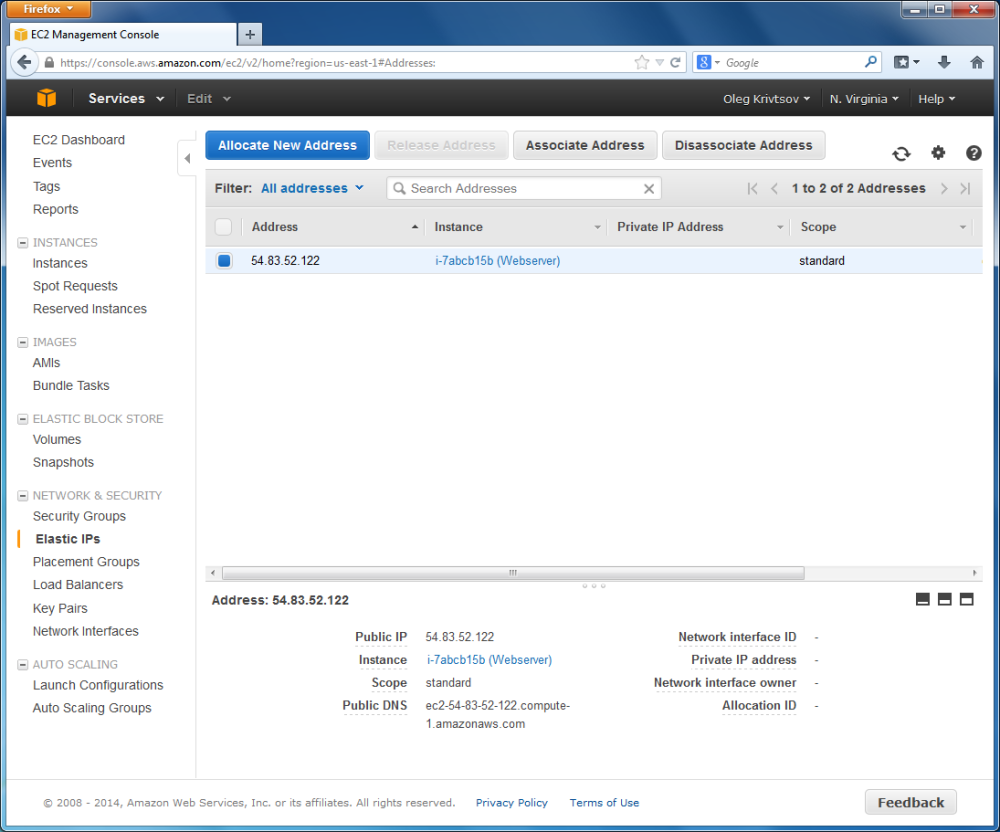The width and height of the screenshot is (1000, 832).
Task: Open the settings gear for table preferences
Action: click(x=938, y=153)
